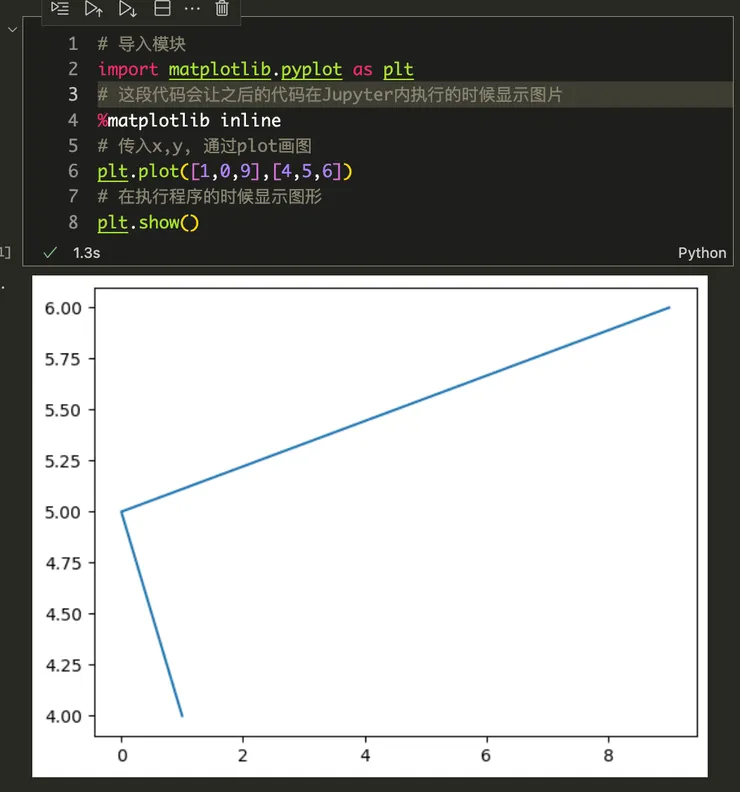This screenshot has height=792, width=740.
Task: Click the y-axis label 5.00
Action: click(x=63, y=512)
